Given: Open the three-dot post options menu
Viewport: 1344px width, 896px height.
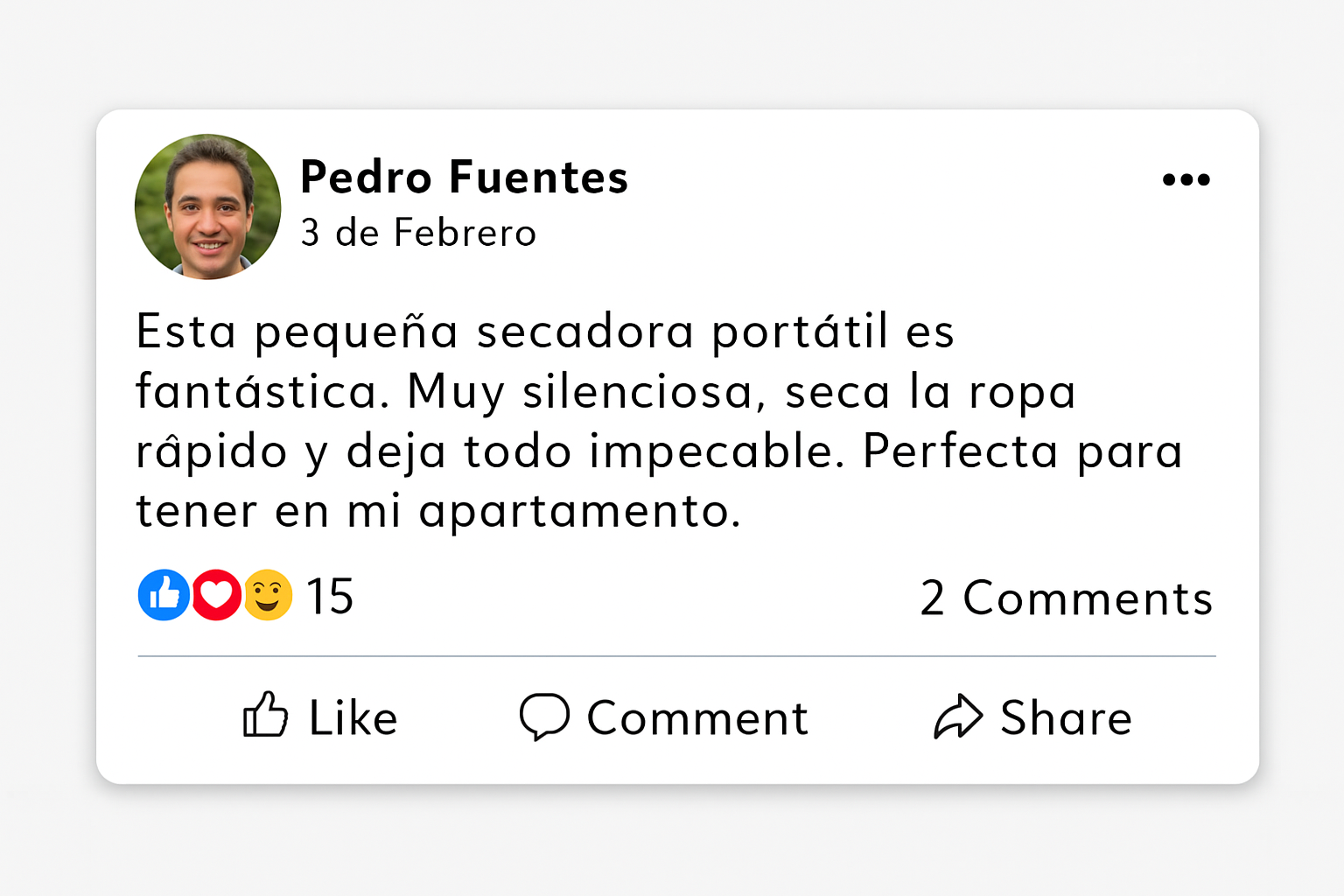Looking at the screenshot, I should tap(1186, 180).
